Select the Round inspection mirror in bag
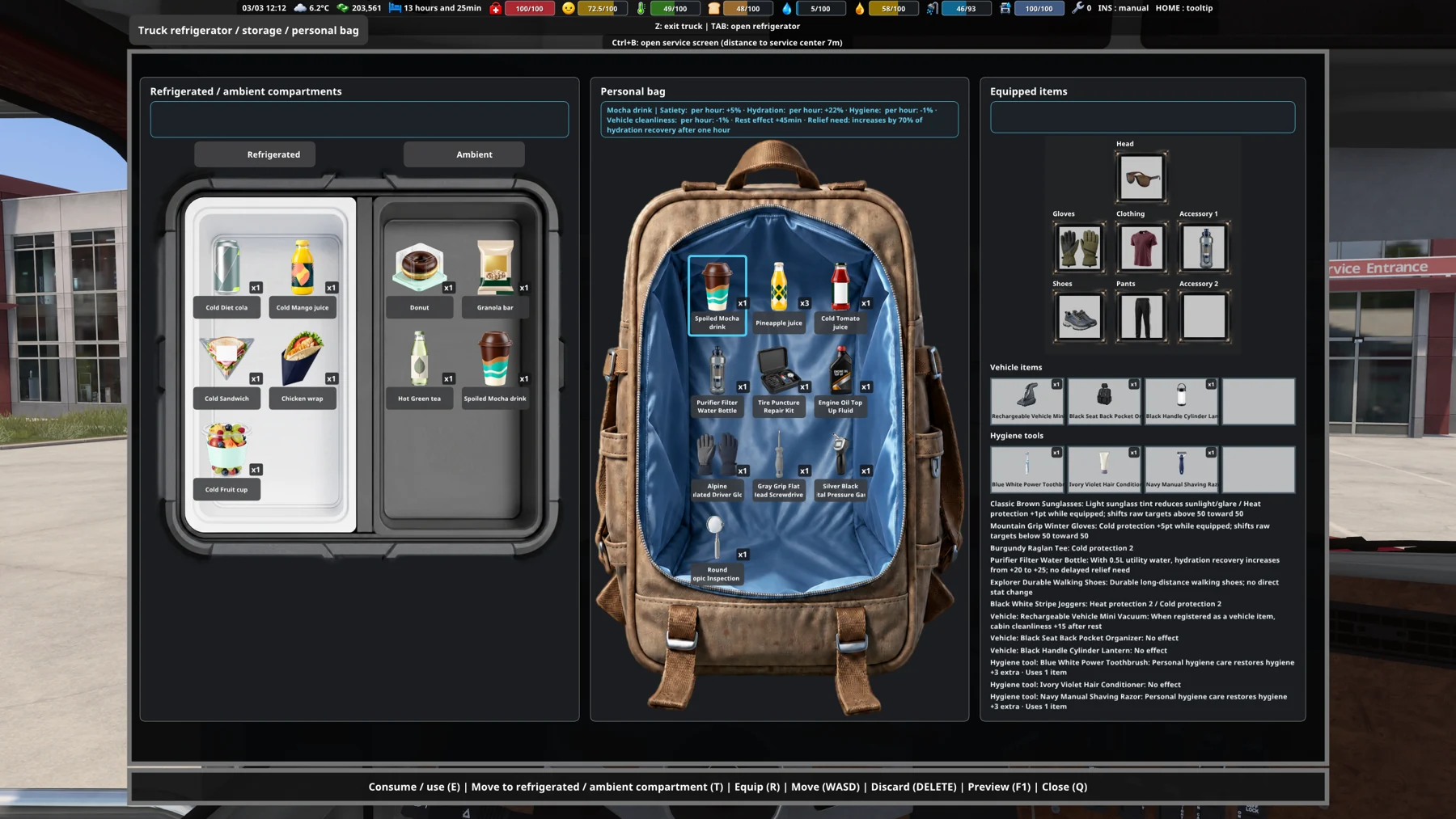The image size is (1456, 819). pos(717,547)
